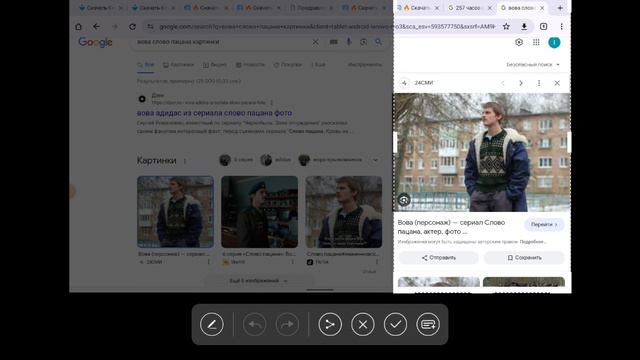Tap the pencil draw tool in crop toolbar
Viewport: 640px width, 360px height.
pos(212,324)
